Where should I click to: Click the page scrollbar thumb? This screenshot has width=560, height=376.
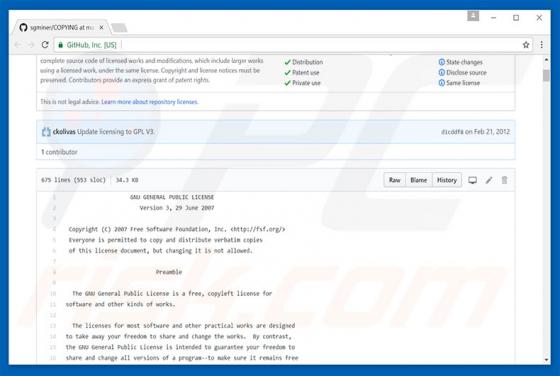tap(546, 76)
